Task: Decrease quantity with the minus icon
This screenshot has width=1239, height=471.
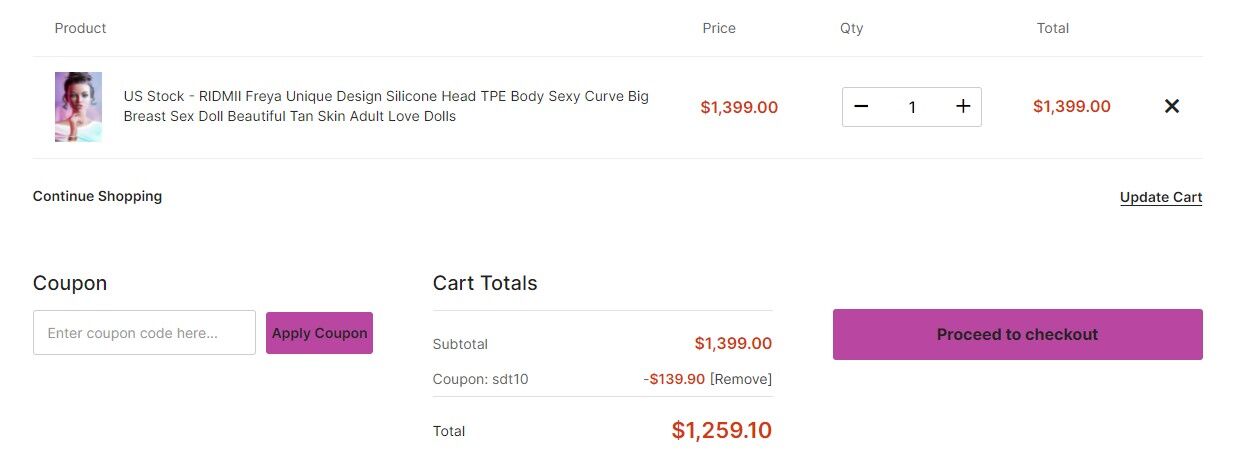Action: click(861, 107)
